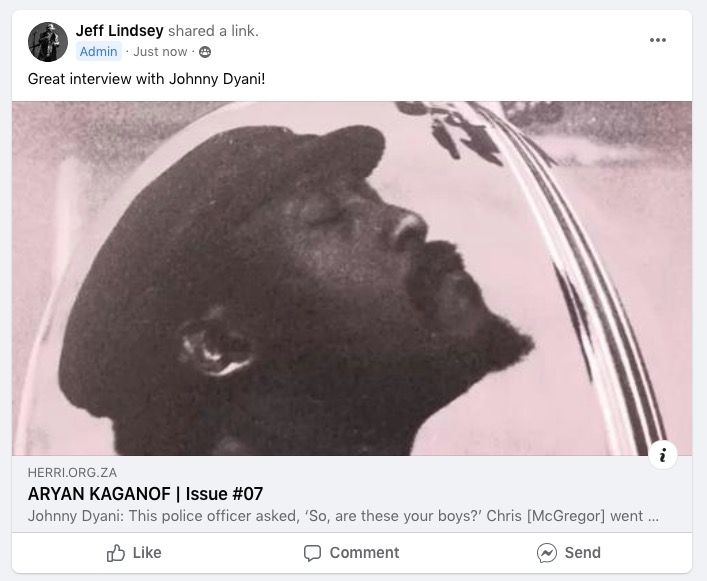The width and height of the screenshot is (707, 581).
Task: Click the Admin badge
Action: (98, 52)
